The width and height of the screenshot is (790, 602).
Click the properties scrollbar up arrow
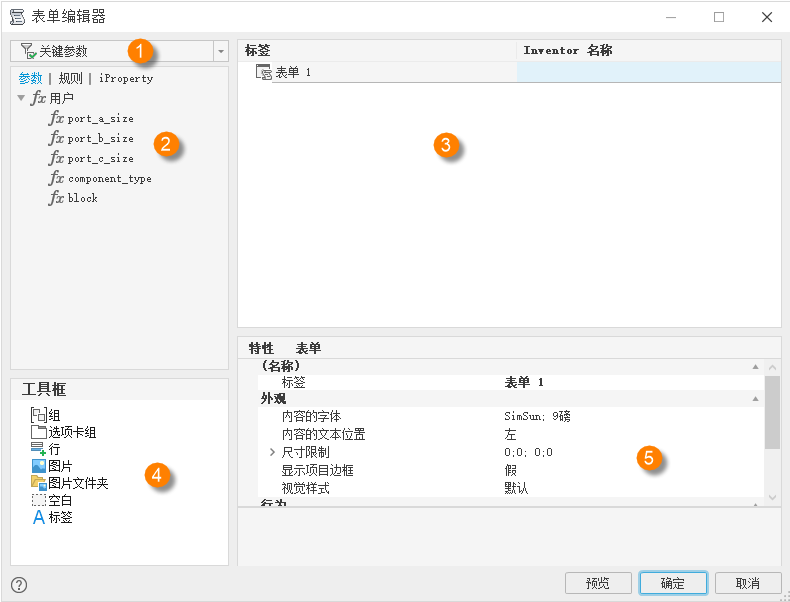click(x=772, y=367)
